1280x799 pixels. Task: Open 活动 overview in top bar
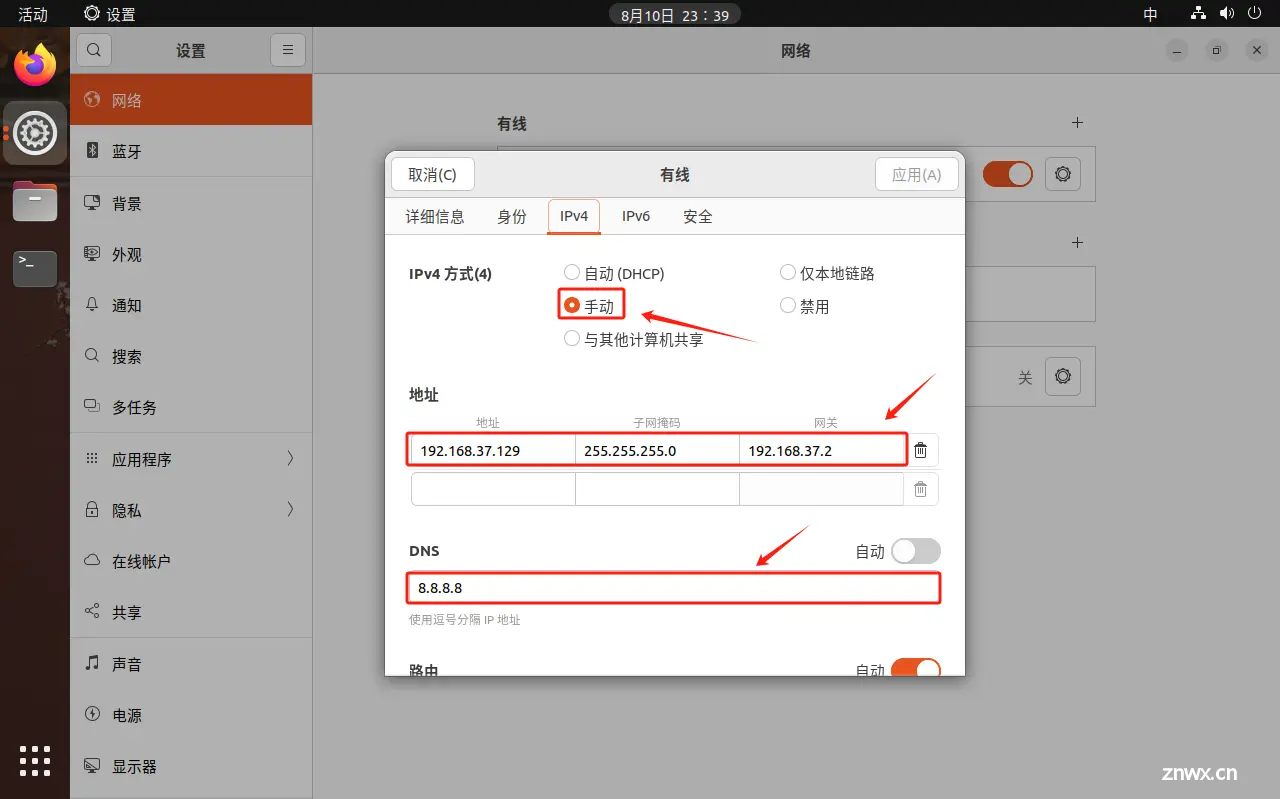click(x=33, y=14)
